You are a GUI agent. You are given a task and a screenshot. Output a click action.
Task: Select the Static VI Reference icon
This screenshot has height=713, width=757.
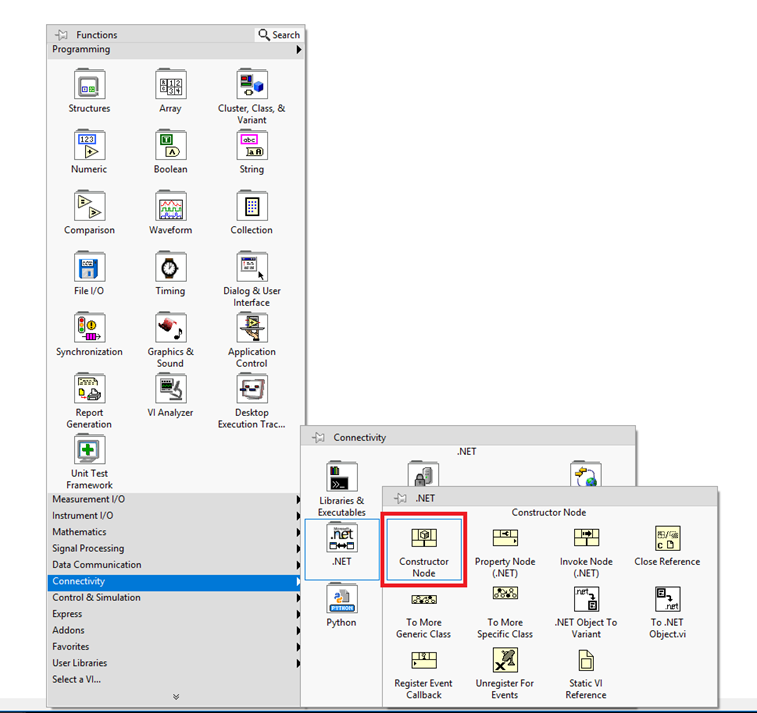pos(586,660)
